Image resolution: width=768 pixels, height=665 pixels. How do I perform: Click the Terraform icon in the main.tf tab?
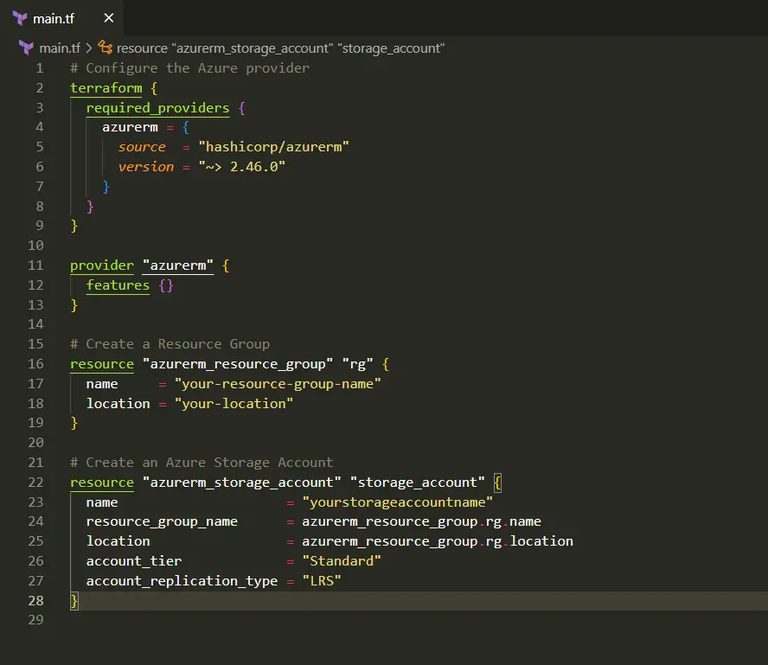click(19, 18)
